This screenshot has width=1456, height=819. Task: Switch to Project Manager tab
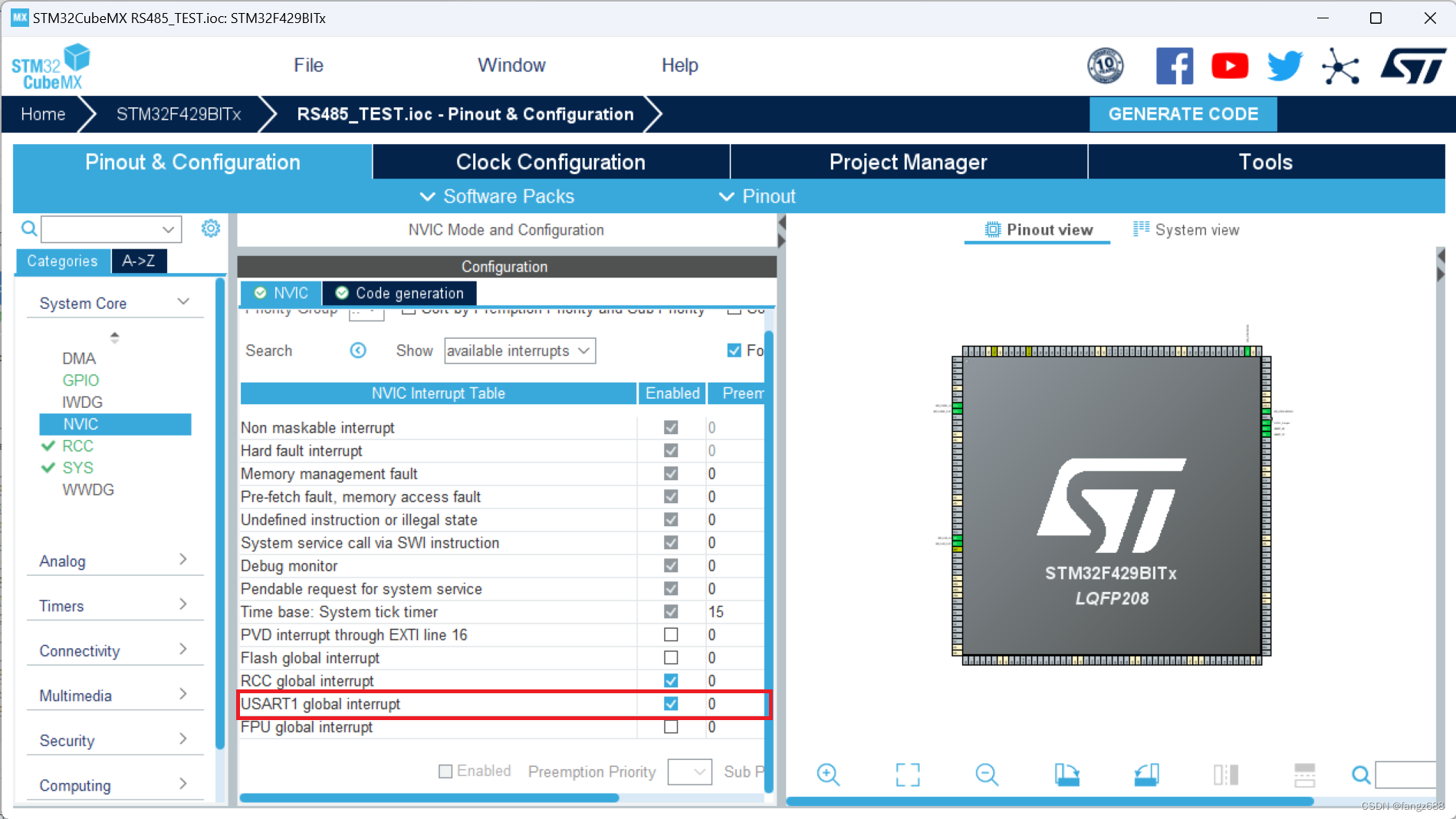coord(909,162)
